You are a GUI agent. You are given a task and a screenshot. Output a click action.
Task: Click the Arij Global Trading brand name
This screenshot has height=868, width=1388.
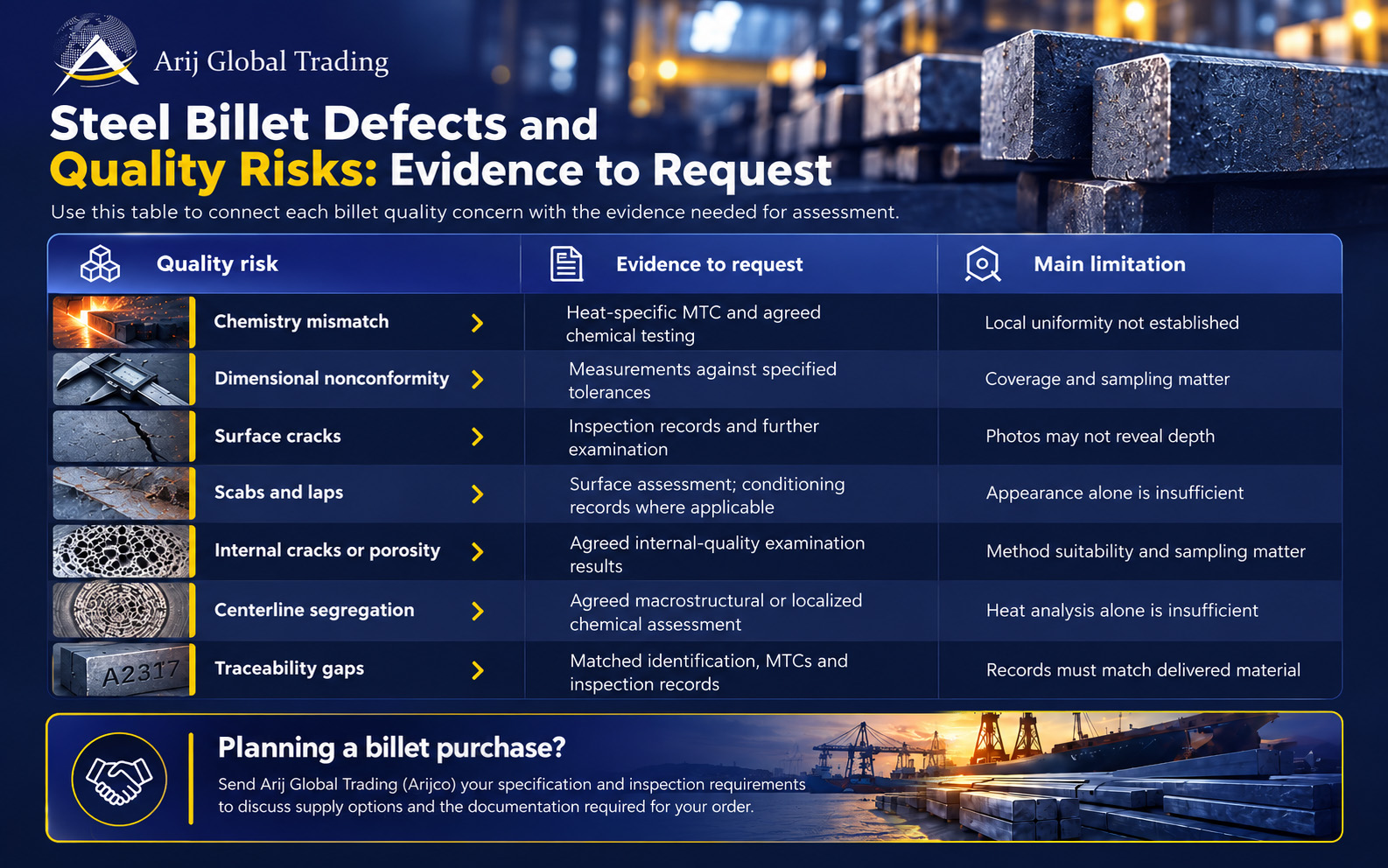point(271,61)
